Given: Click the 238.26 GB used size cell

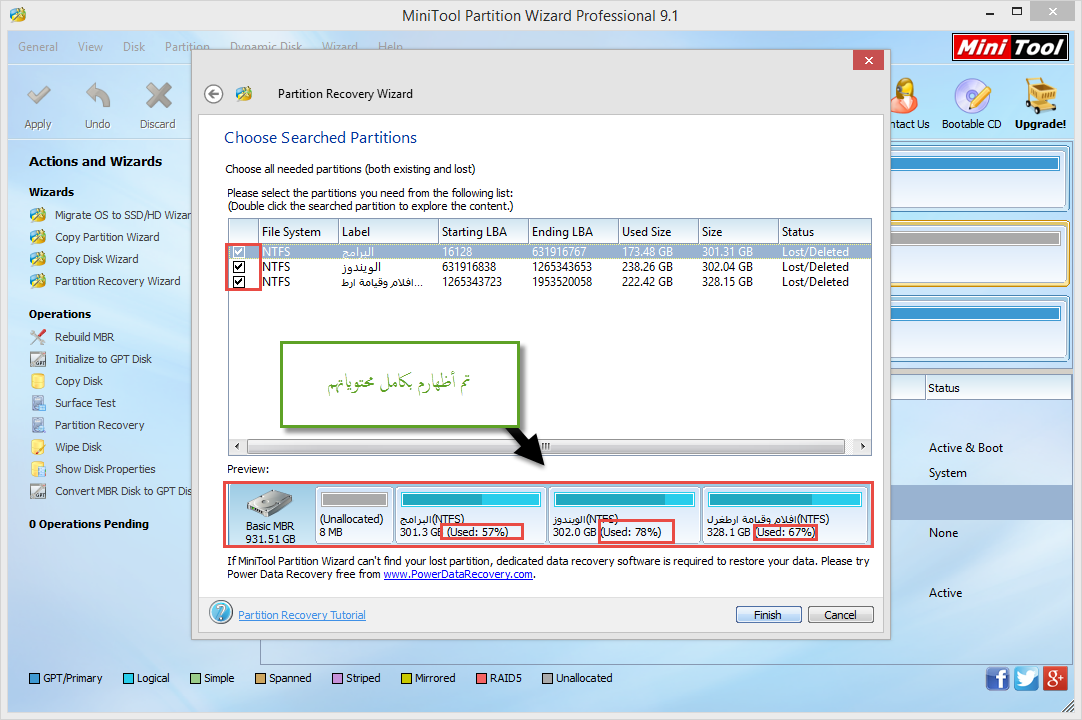Looking at the screenshot, I should (x=647, y=266).
